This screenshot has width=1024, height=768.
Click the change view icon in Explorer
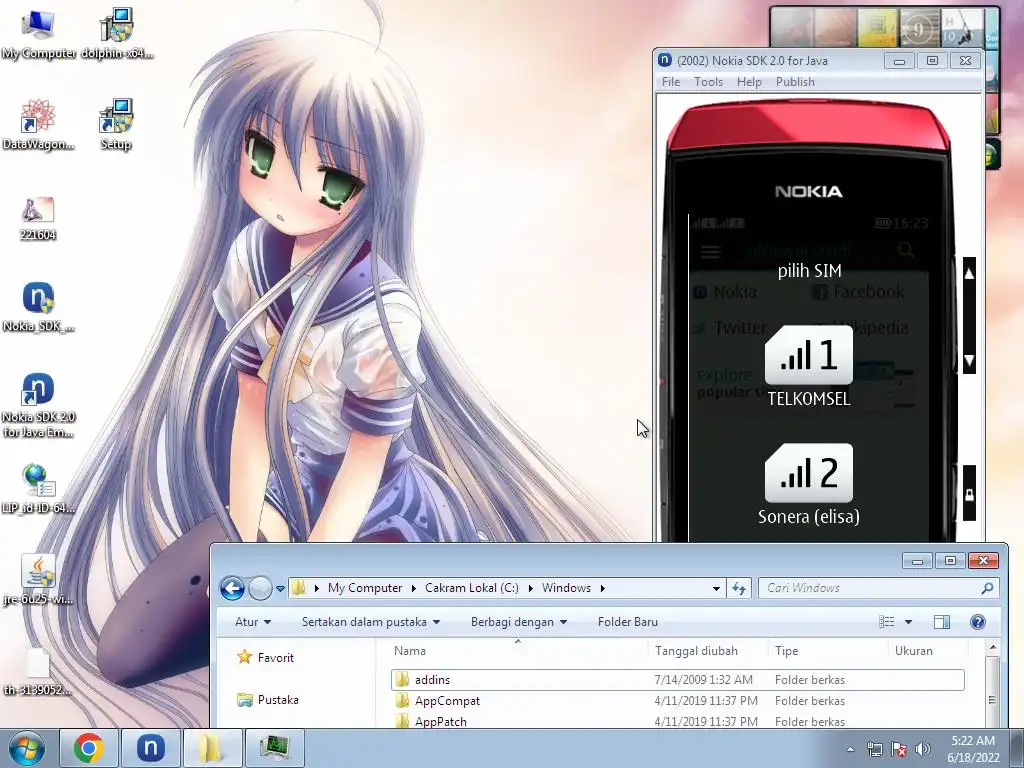(886, 622)
